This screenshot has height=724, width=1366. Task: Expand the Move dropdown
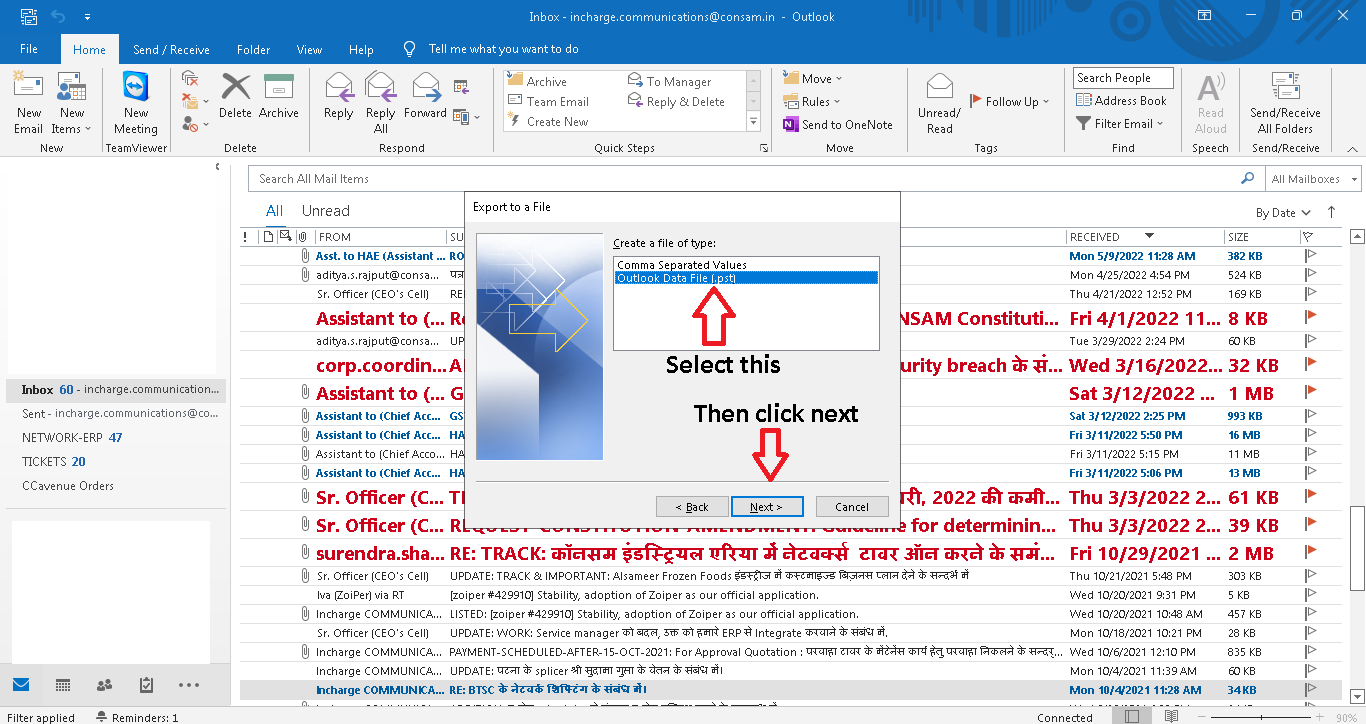(x=813, y=78)
